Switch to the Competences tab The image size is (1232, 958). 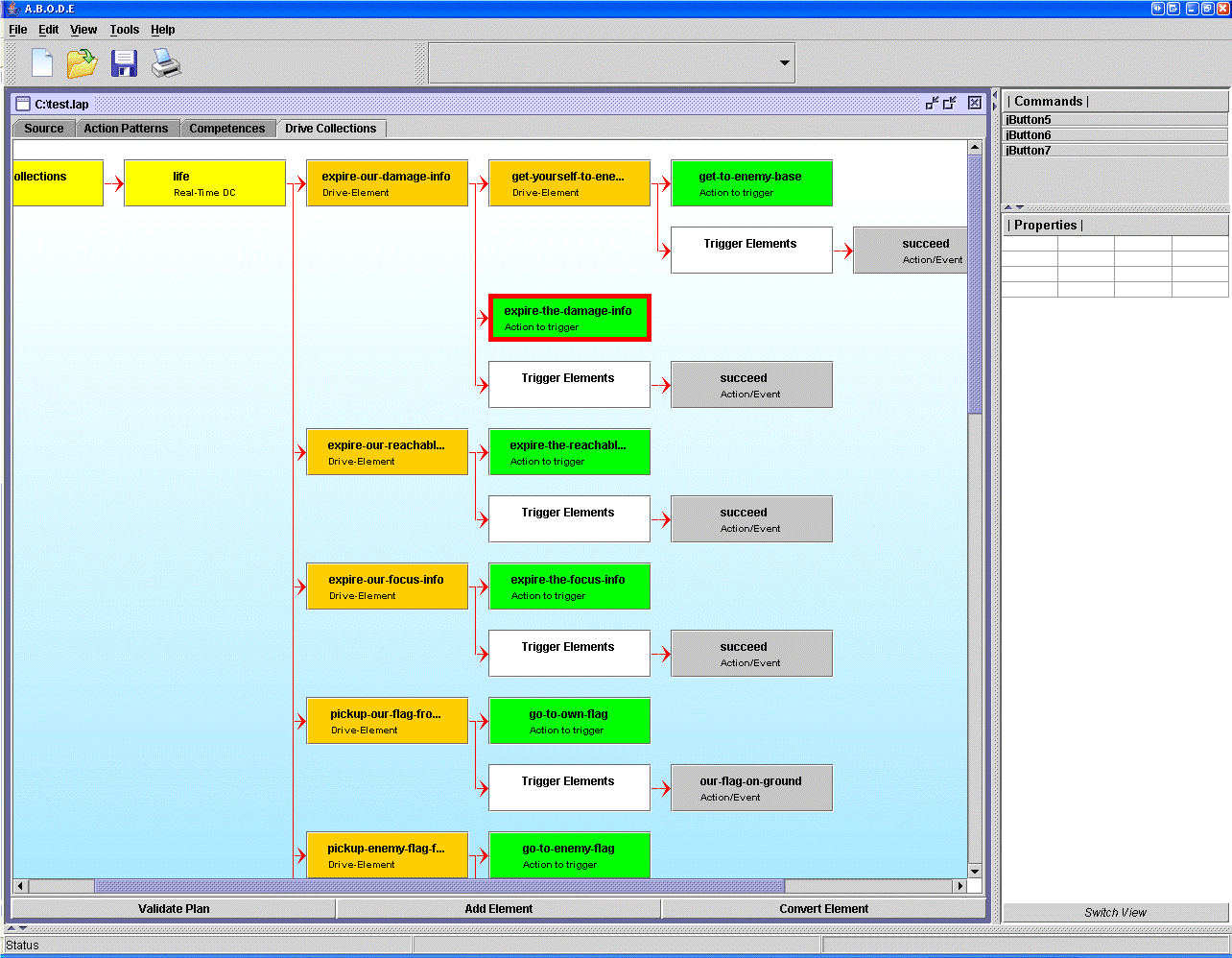click(226, 129)
